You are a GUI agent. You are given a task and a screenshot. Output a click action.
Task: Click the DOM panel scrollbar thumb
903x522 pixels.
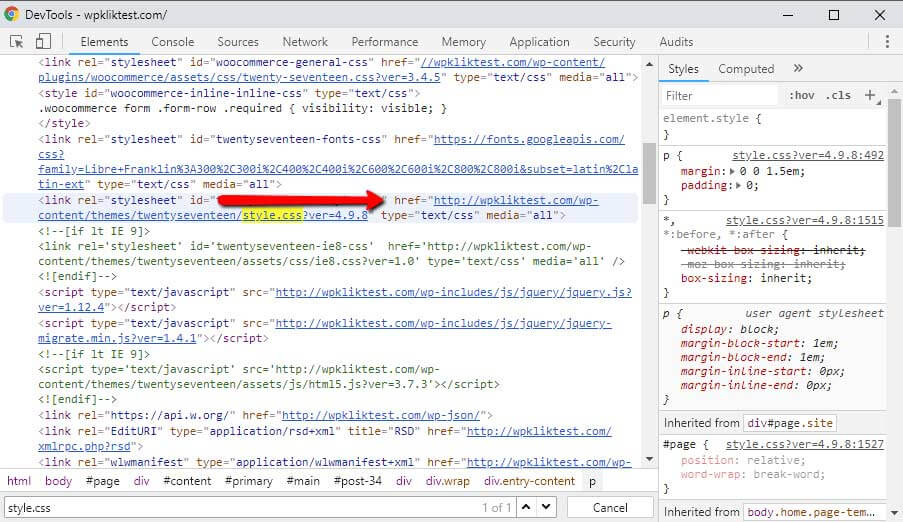tap(649, 173)
